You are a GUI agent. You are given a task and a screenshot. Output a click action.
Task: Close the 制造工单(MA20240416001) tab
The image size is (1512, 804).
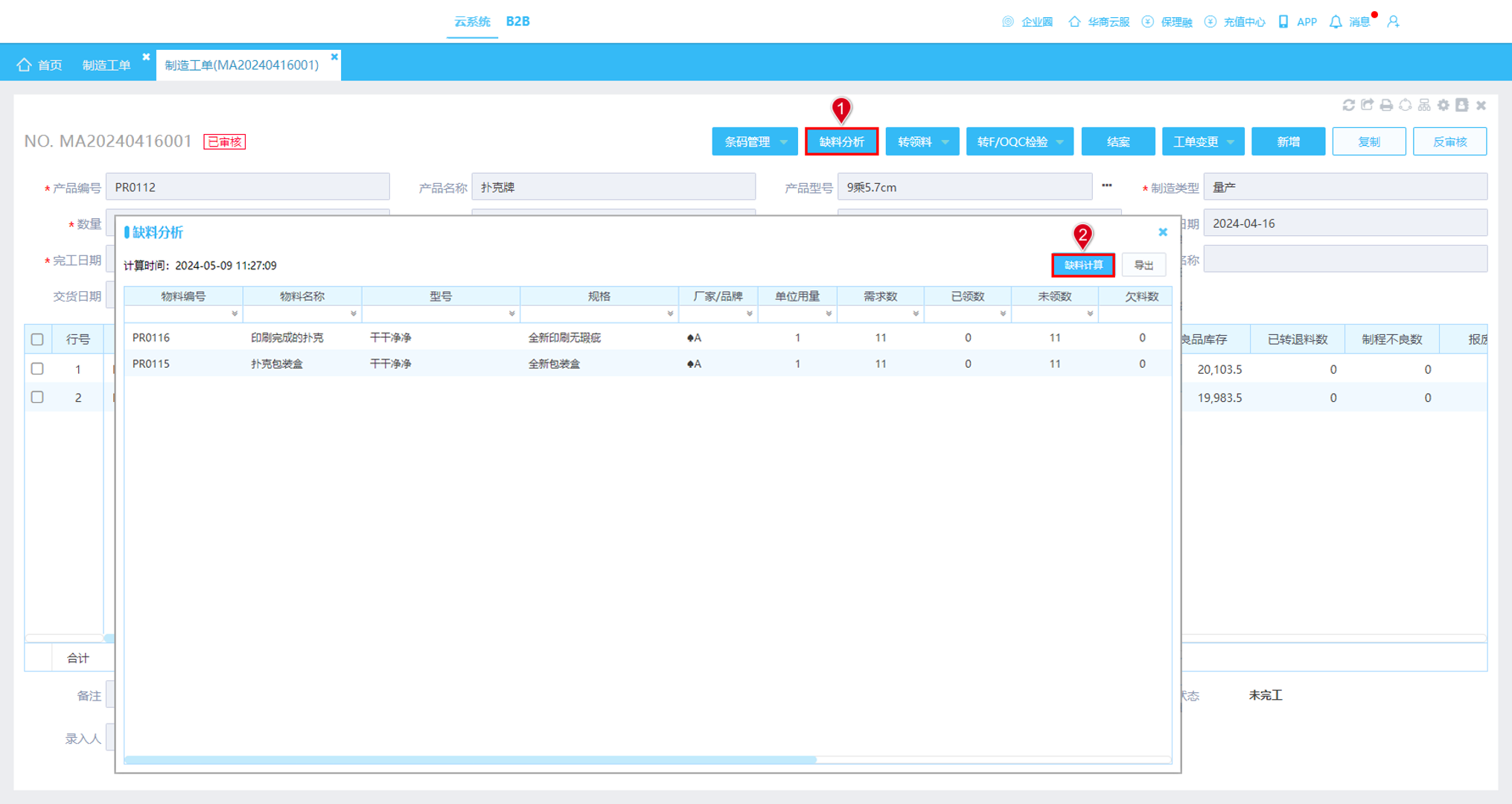pos(334,57)
